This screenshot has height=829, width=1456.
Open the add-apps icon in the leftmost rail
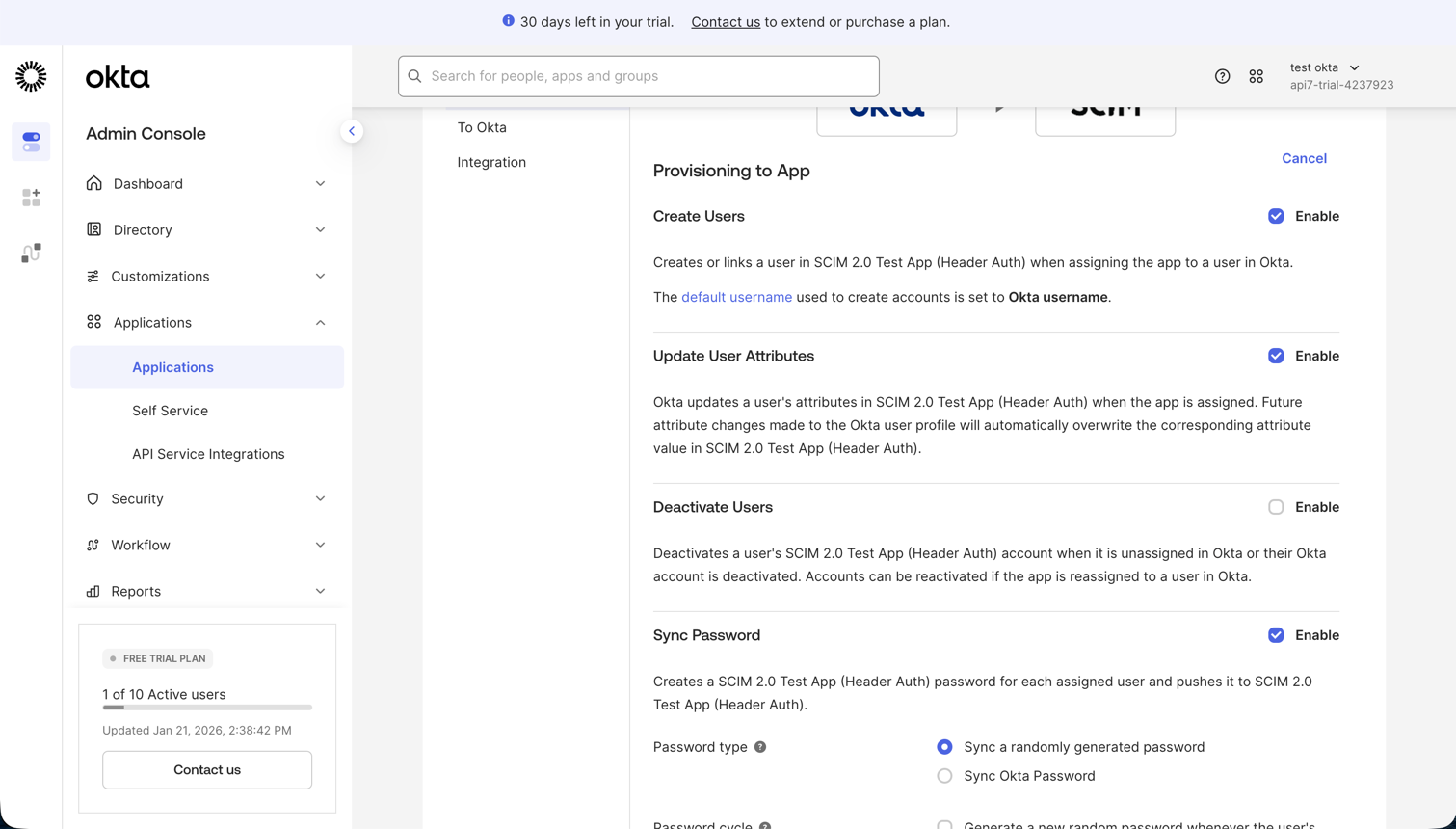pyautogui.click(x=31, y=197)
